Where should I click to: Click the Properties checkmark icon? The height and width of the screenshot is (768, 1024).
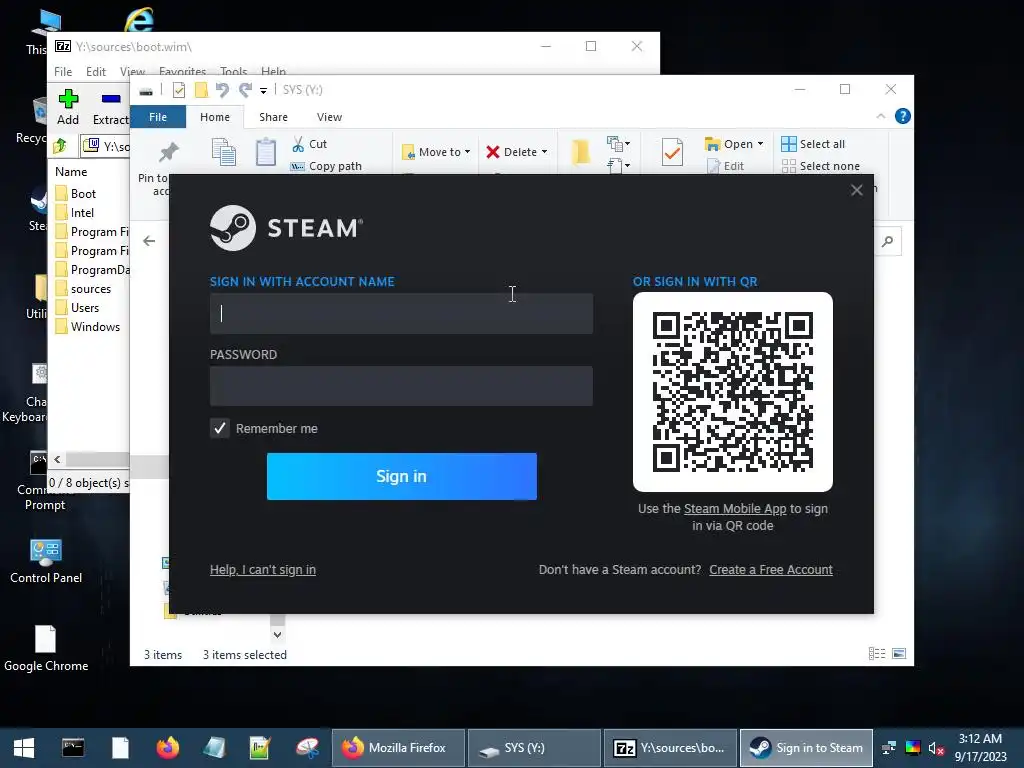tap(672, 152)
